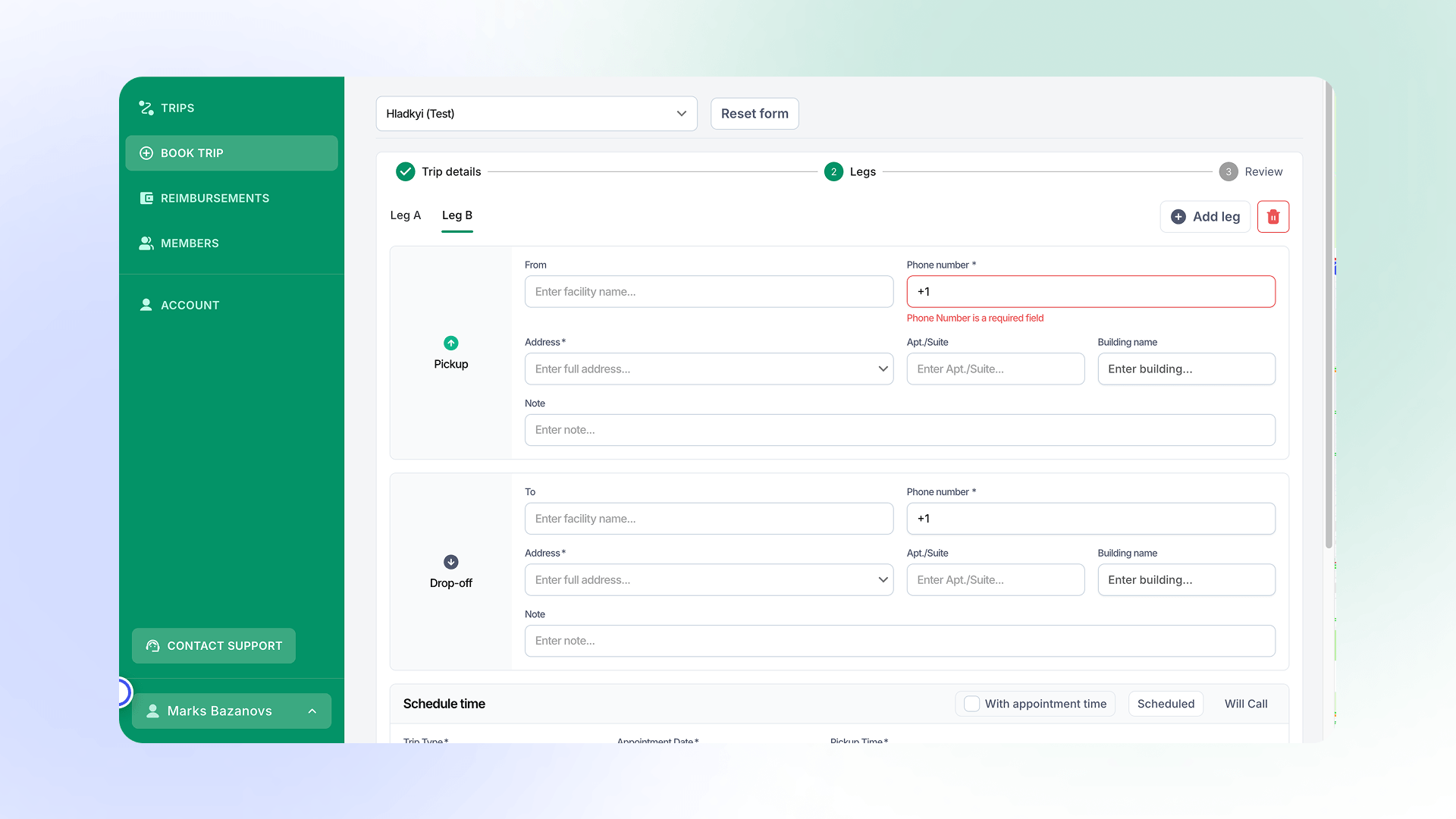Click the green Pickup arrow icon
The width and height of the screenshot is (1456, 819).
pos(451,343)
